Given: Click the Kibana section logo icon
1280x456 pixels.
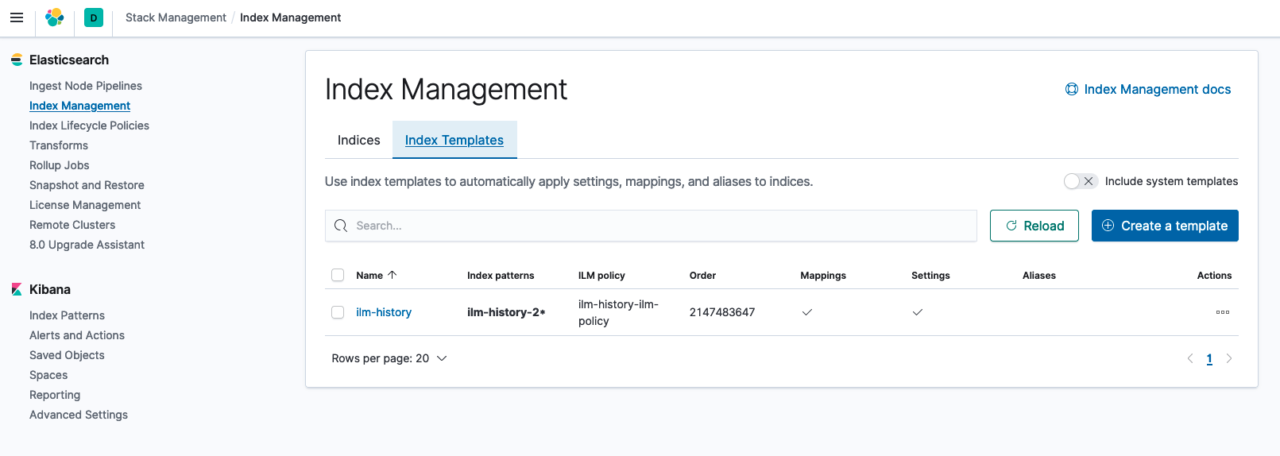Looking at the screenshot, I should pyautogui.click(x=16, y=289).
